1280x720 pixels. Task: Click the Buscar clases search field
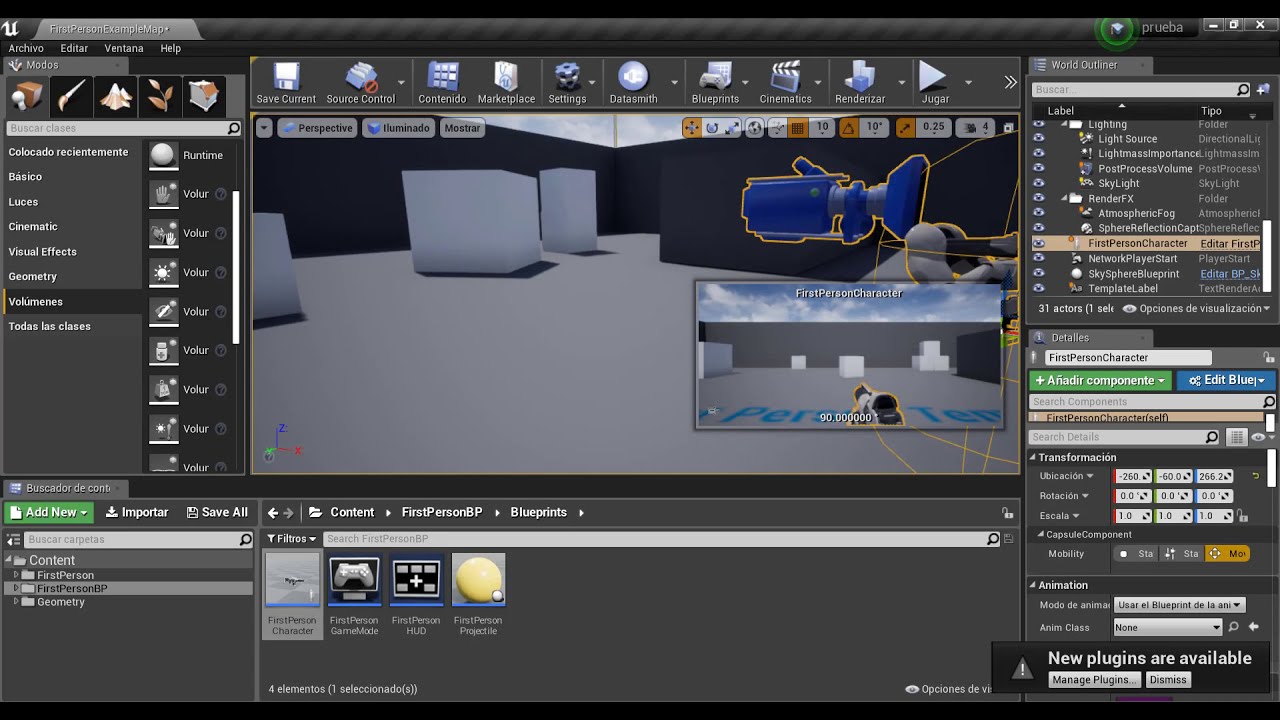[x=124, y=128]
